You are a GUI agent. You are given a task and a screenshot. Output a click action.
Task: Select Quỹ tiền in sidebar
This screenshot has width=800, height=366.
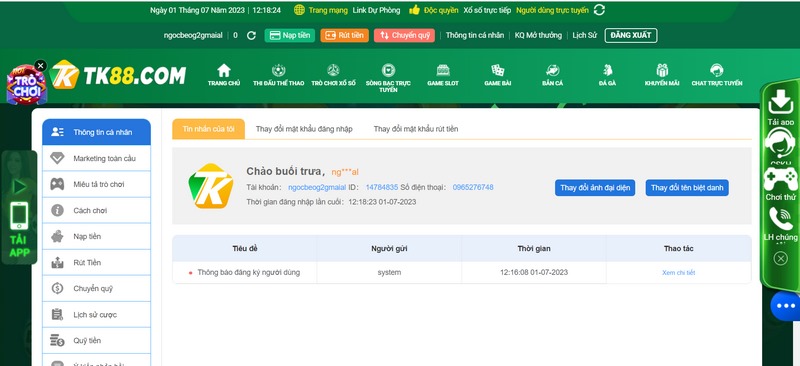pos(96,340)
